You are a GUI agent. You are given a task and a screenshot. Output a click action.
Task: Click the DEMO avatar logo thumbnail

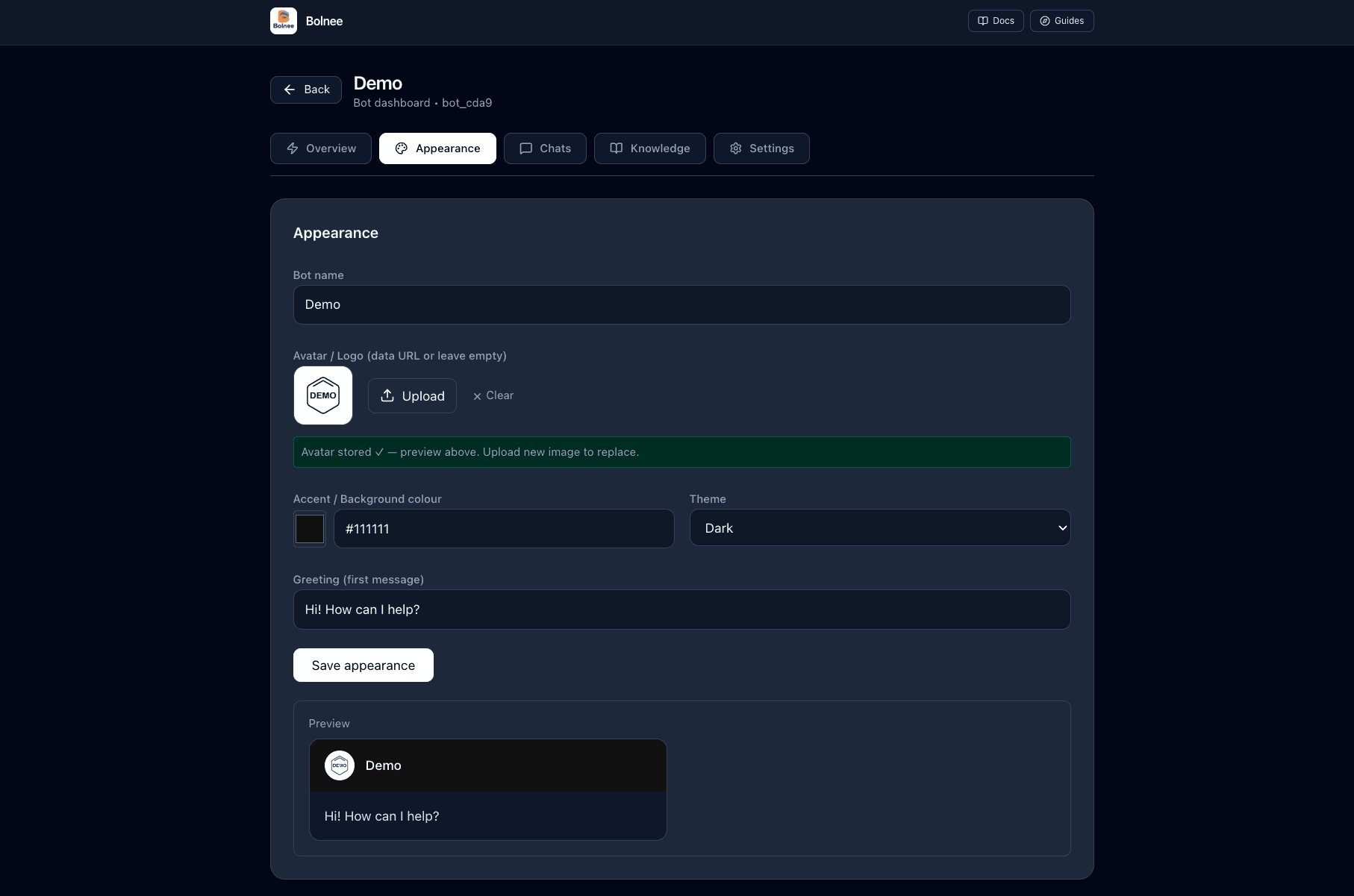pos(323,395)
